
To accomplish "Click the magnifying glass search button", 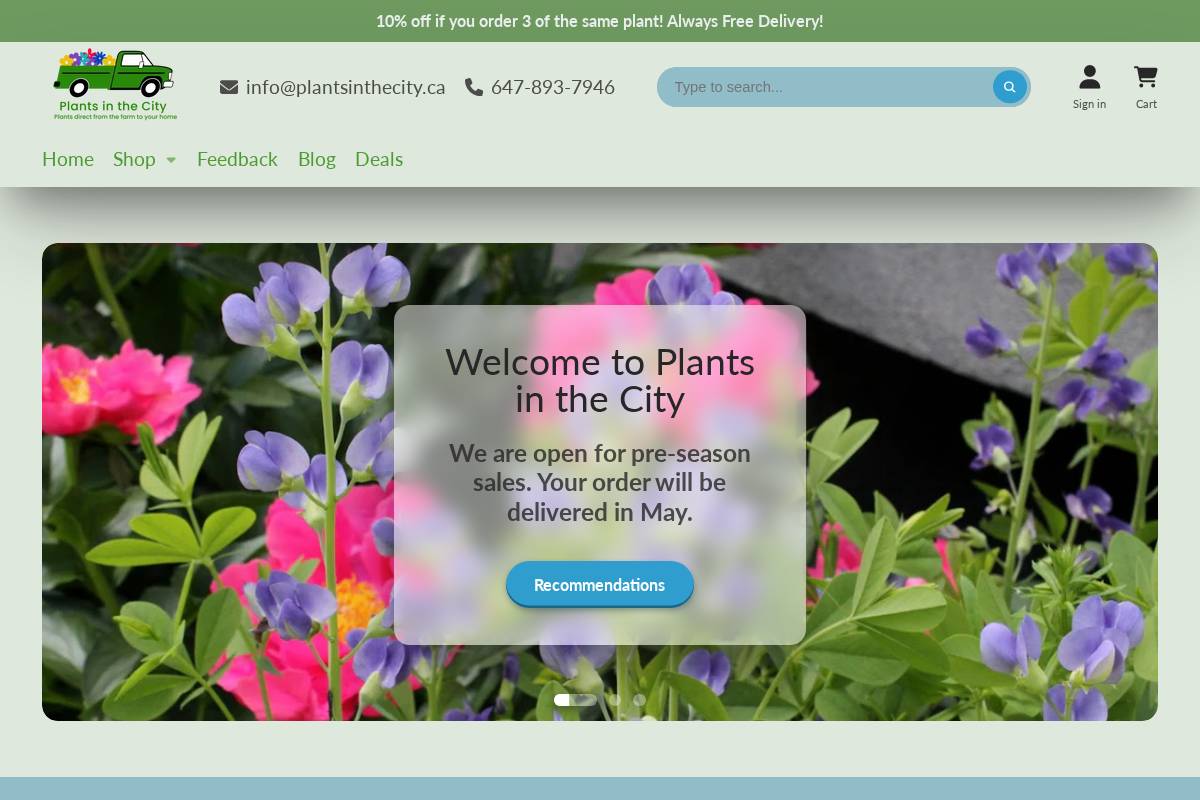I will (x=1009, y=87).
